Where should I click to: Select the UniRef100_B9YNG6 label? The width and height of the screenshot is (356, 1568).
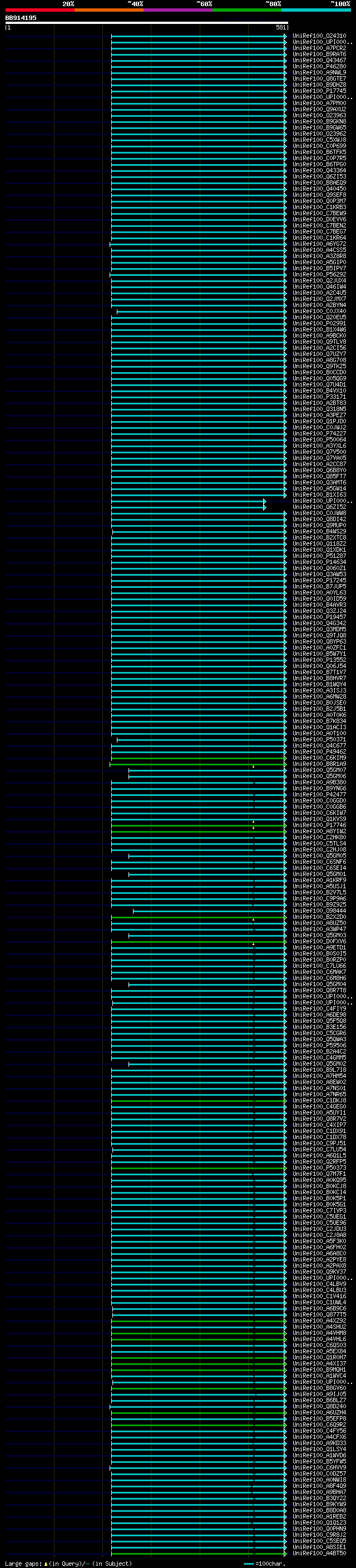319,788
